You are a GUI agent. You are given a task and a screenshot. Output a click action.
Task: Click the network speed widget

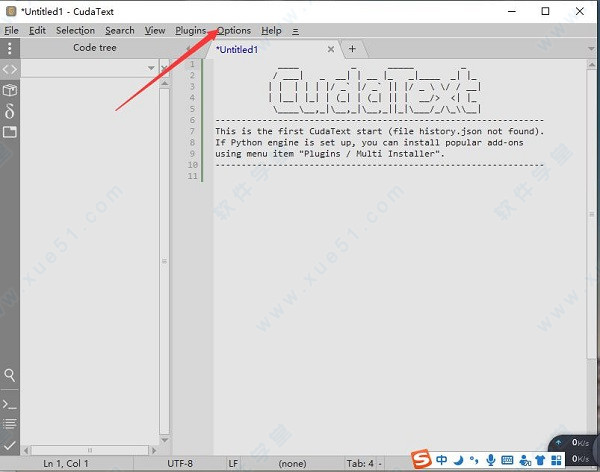pyautogui.click(x=574, y=451)
